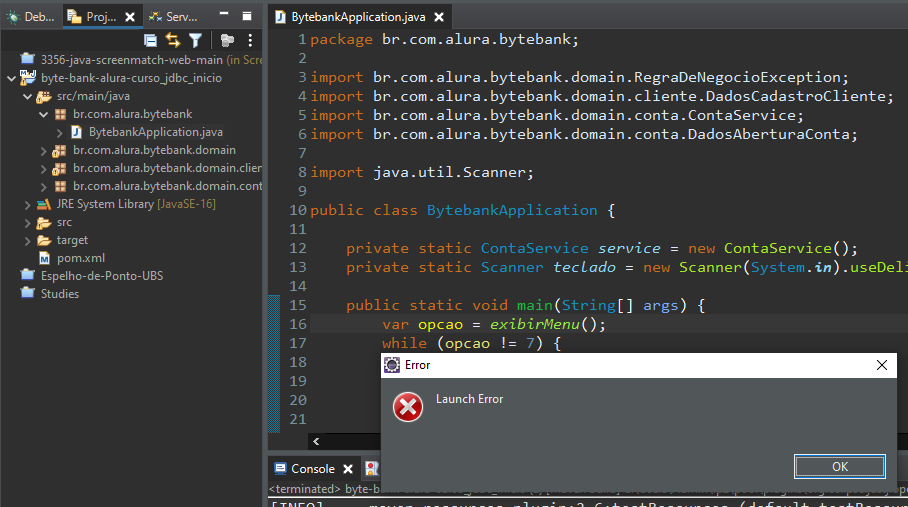Select Espelho-de-Ponto-UBS project
Image resolution: width=908 pixels, height=507 pixels.
pyautogui.click(x=101, y=275)
